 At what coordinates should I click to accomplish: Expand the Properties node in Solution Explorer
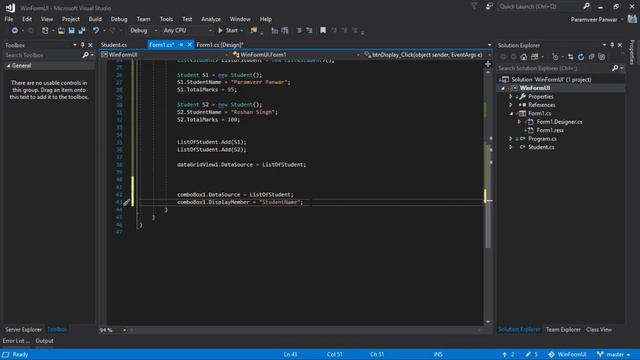511,97
